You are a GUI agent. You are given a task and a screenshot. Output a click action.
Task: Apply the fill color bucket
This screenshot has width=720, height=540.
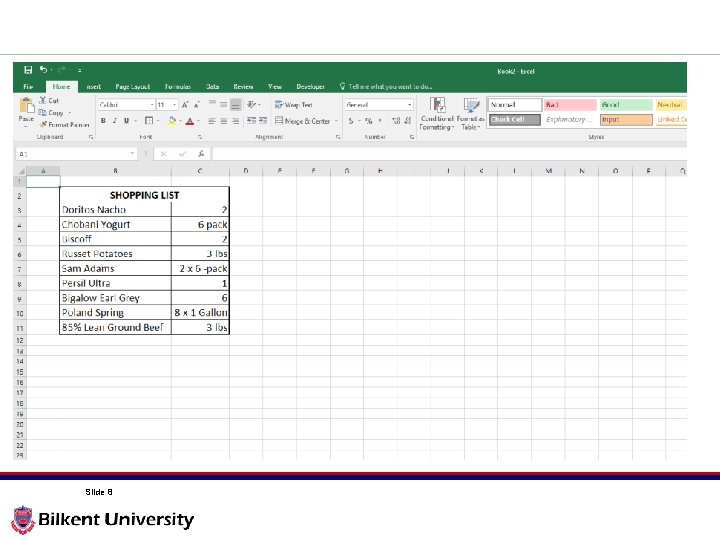coord(172,121)
